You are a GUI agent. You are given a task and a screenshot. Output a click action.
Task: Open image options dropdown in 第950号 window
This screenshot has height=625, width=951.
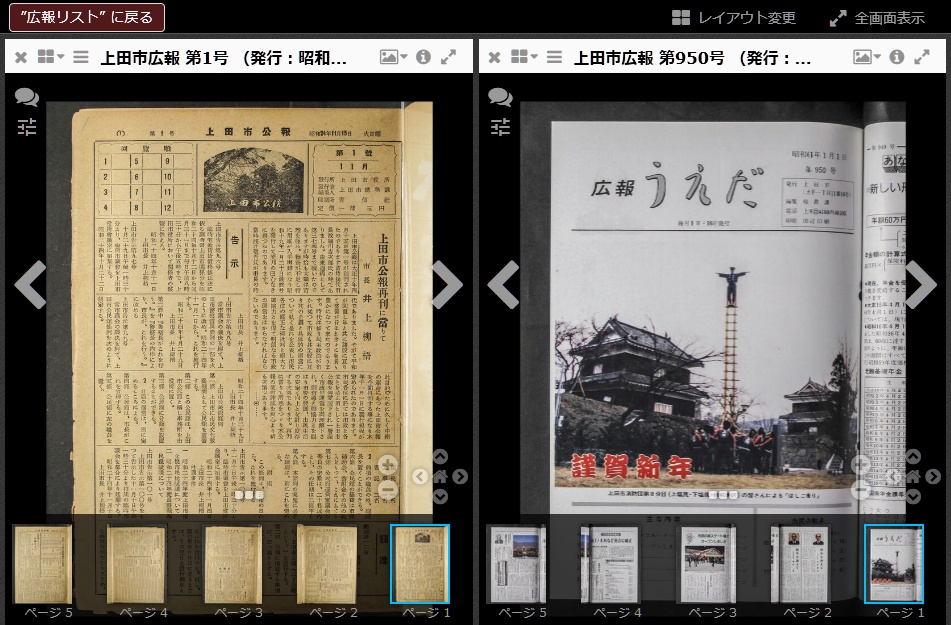867,57
